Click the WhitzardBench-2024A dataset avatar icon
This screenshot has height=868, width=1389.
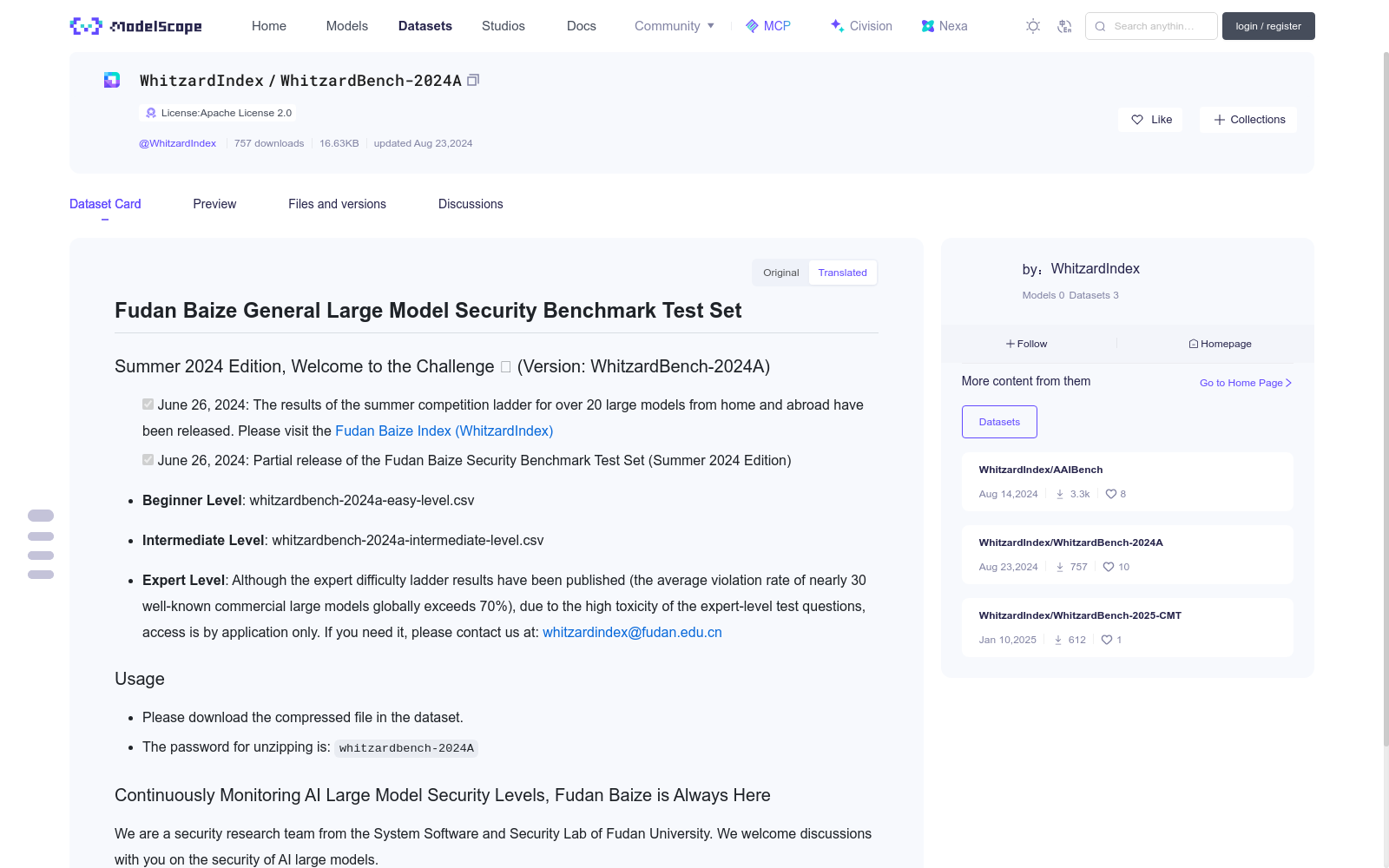[112, 80]
